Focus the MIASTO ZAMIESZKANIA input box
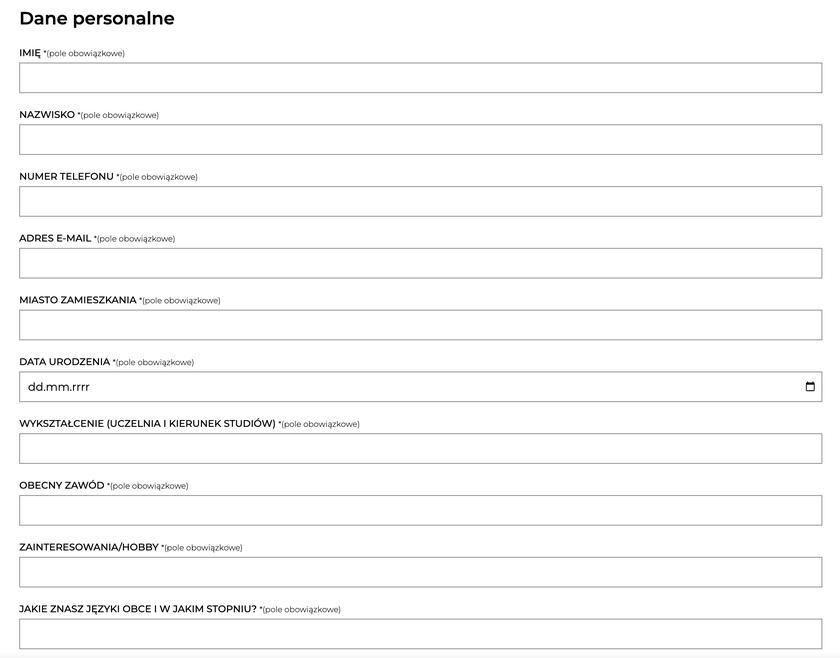 (x=420, y=325)
